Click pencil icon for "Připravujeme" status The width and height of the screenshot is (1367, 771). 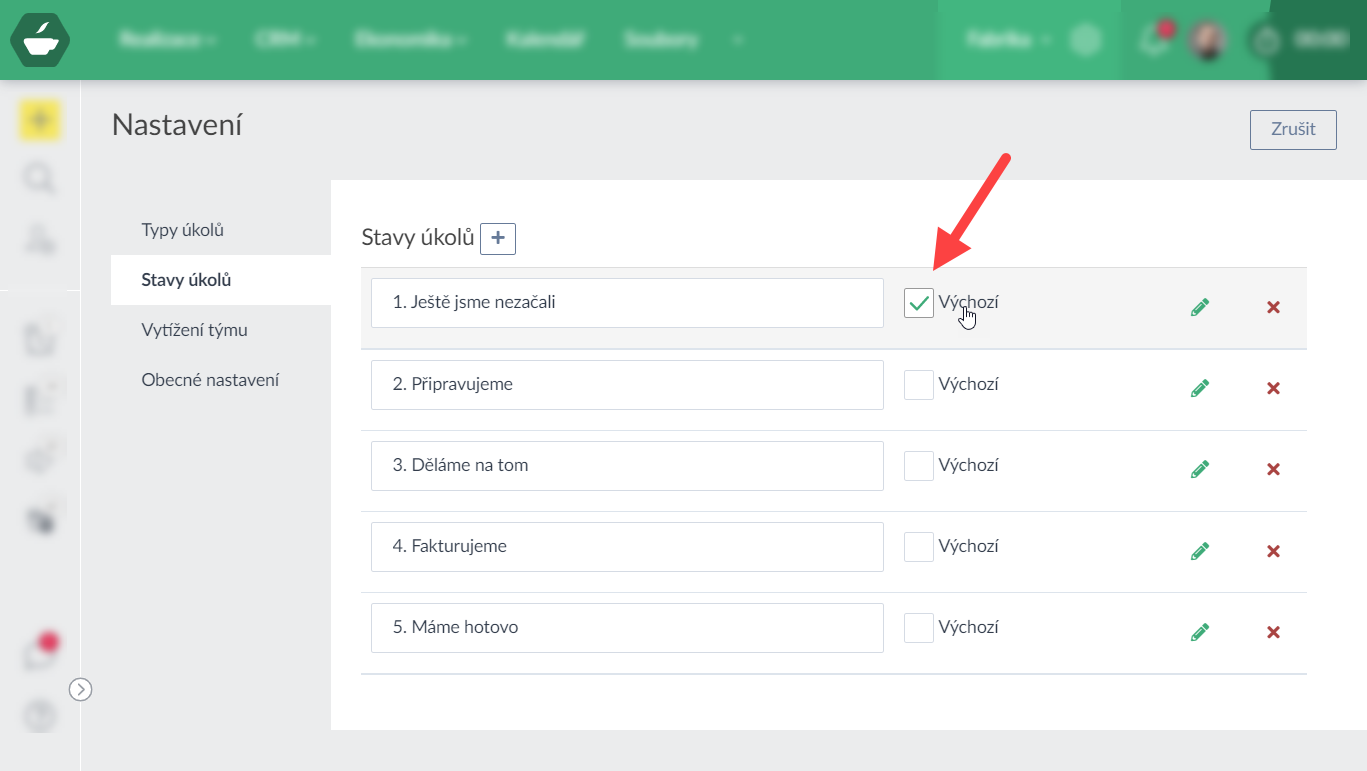pyautogui.click(x=1200, y=388)
